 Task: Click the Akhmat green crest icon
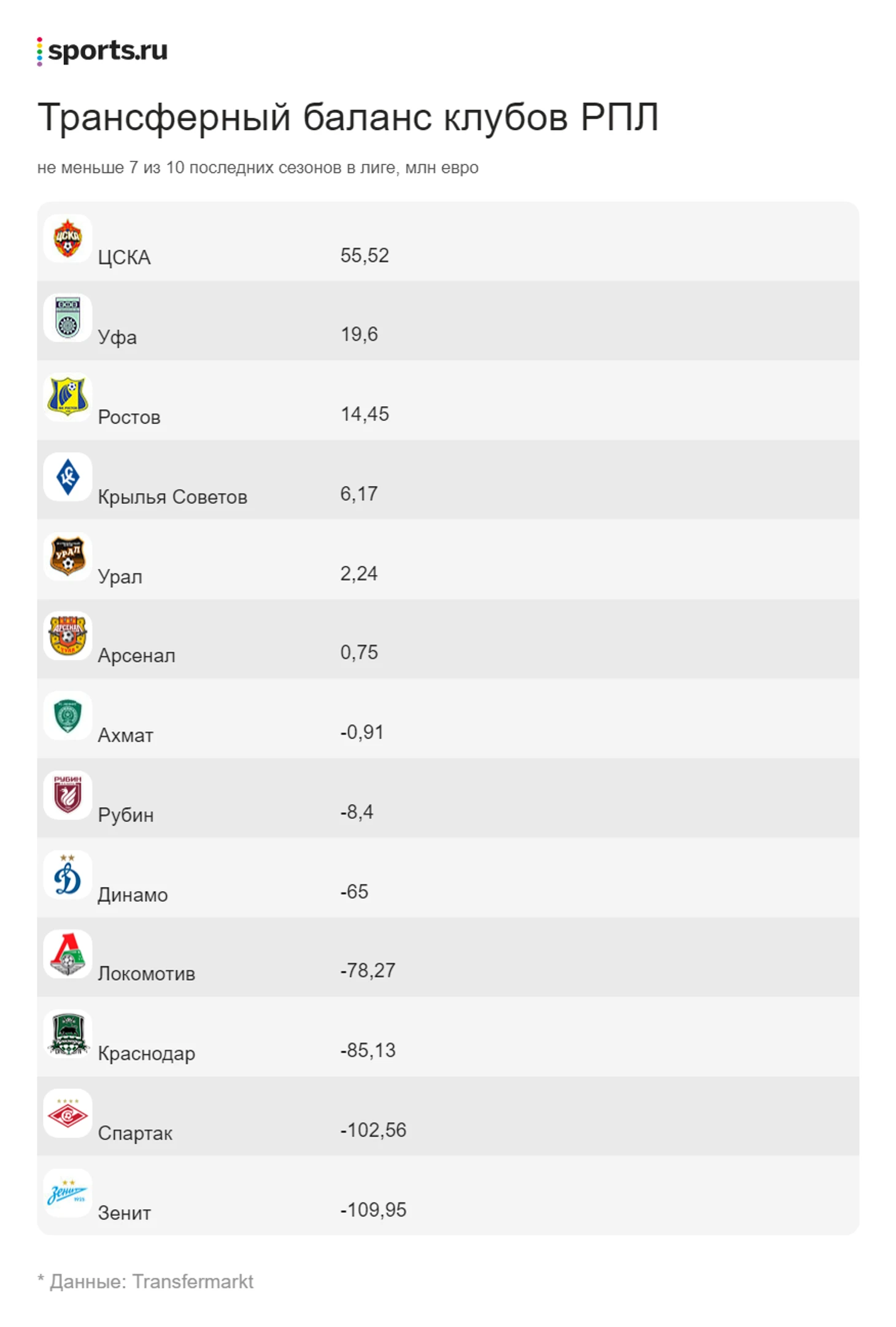[x=68, y=715]
